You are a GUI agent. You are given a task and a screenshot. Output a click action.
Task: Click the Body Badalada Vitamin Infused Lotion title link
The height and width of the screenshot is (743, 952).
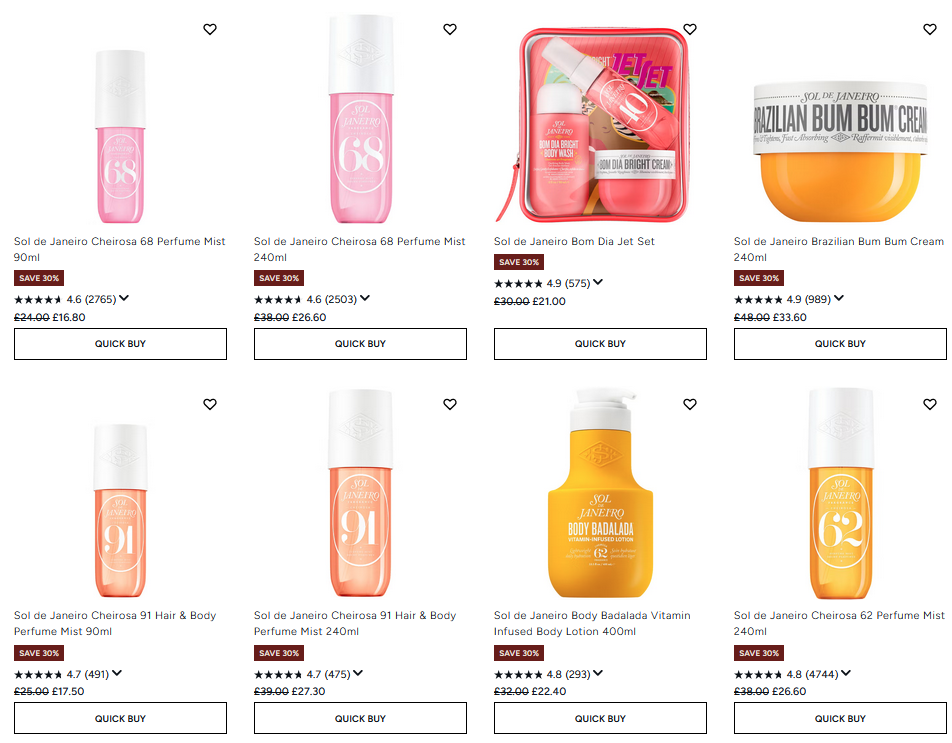click(591, 623)
